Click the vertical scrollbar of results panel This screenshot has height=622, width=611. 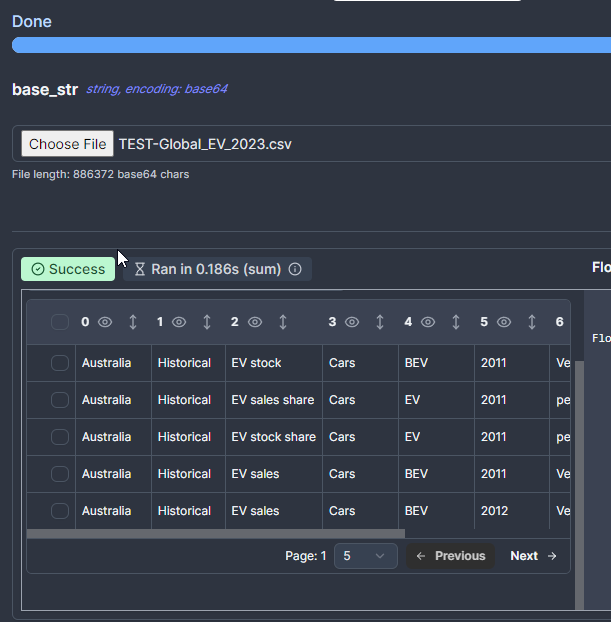click(579, 484)
